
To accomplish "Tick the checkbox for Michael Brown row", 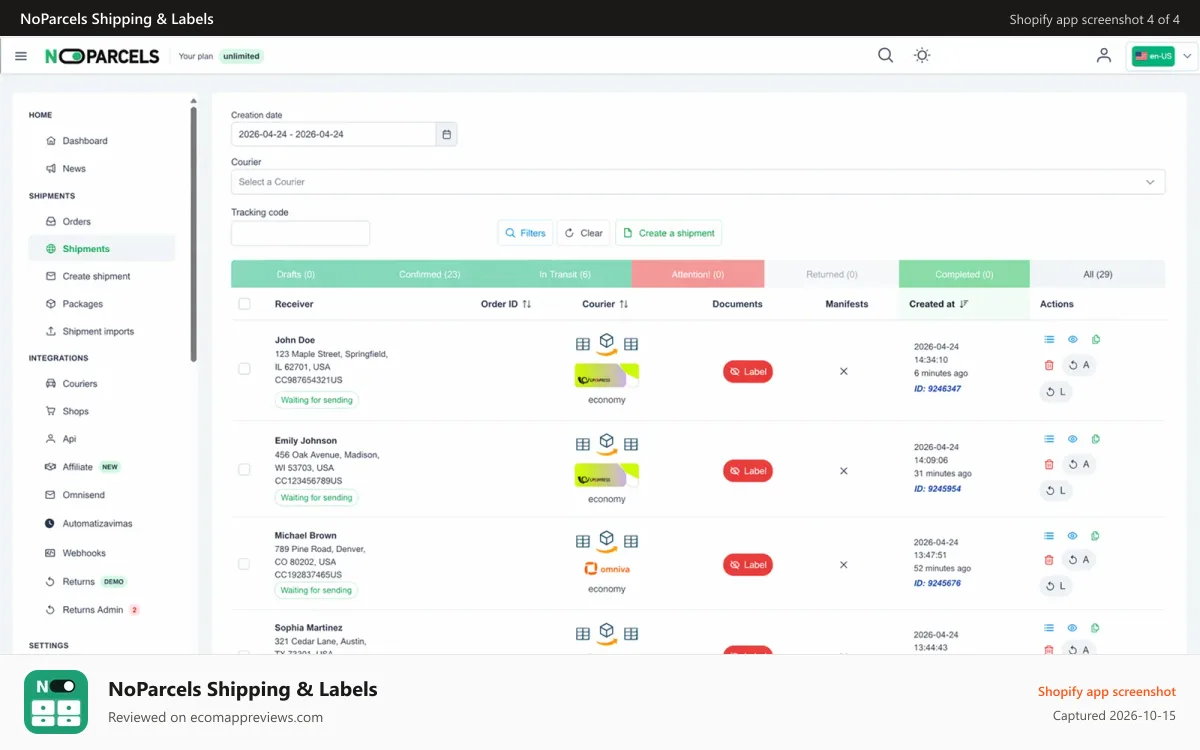I will 244,564.
